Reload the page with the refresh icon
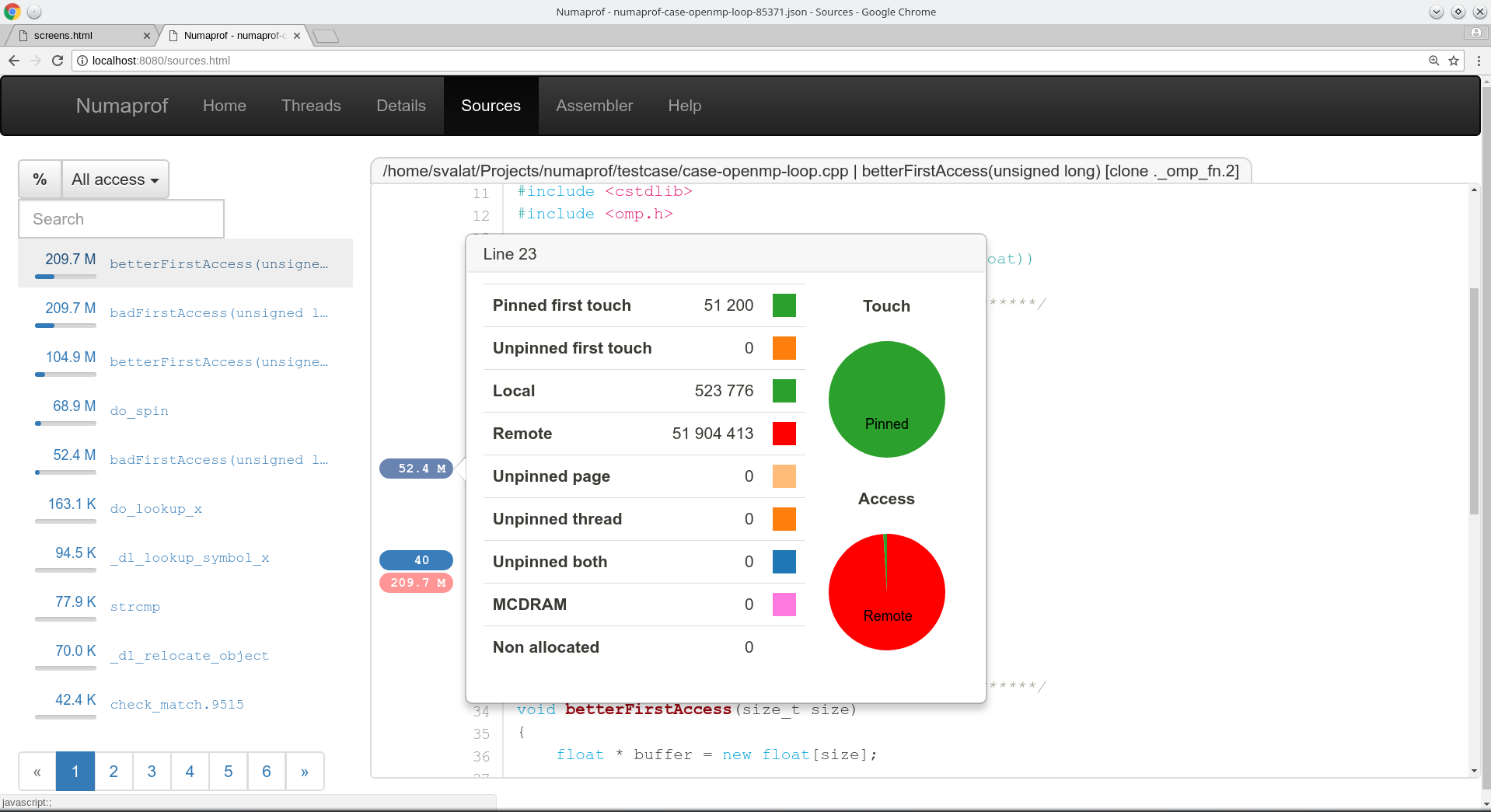Viewport: 1491px width, 812px height. click(58, 61)
